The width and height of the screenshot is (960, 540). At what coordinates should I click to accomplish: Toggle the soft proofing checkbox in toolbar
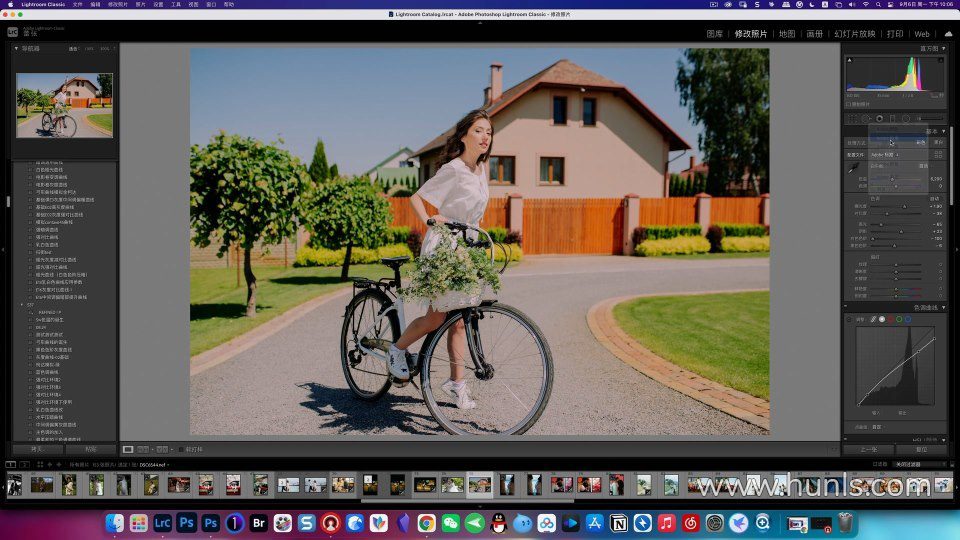(181, 449)
